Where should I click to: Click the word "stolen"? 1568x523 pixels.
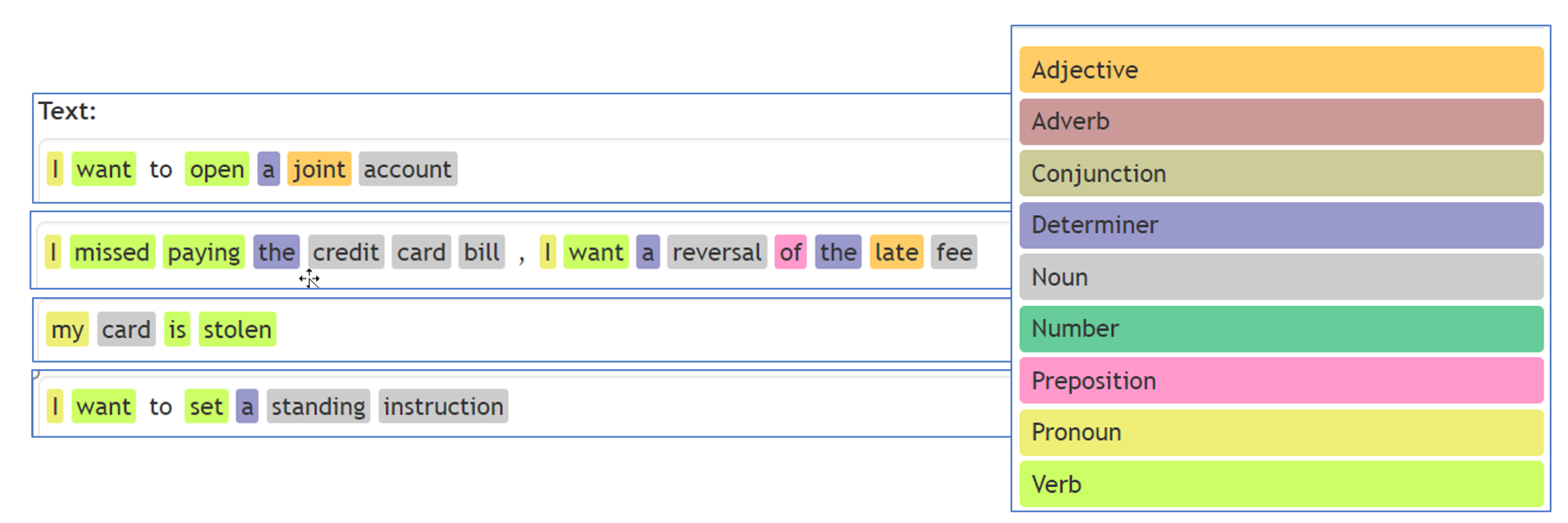click(237, 330)
